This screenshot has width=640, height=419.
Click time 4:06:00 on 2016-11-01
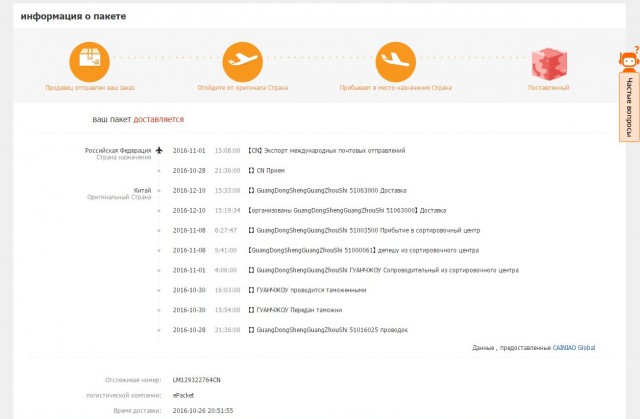(226, 270)
